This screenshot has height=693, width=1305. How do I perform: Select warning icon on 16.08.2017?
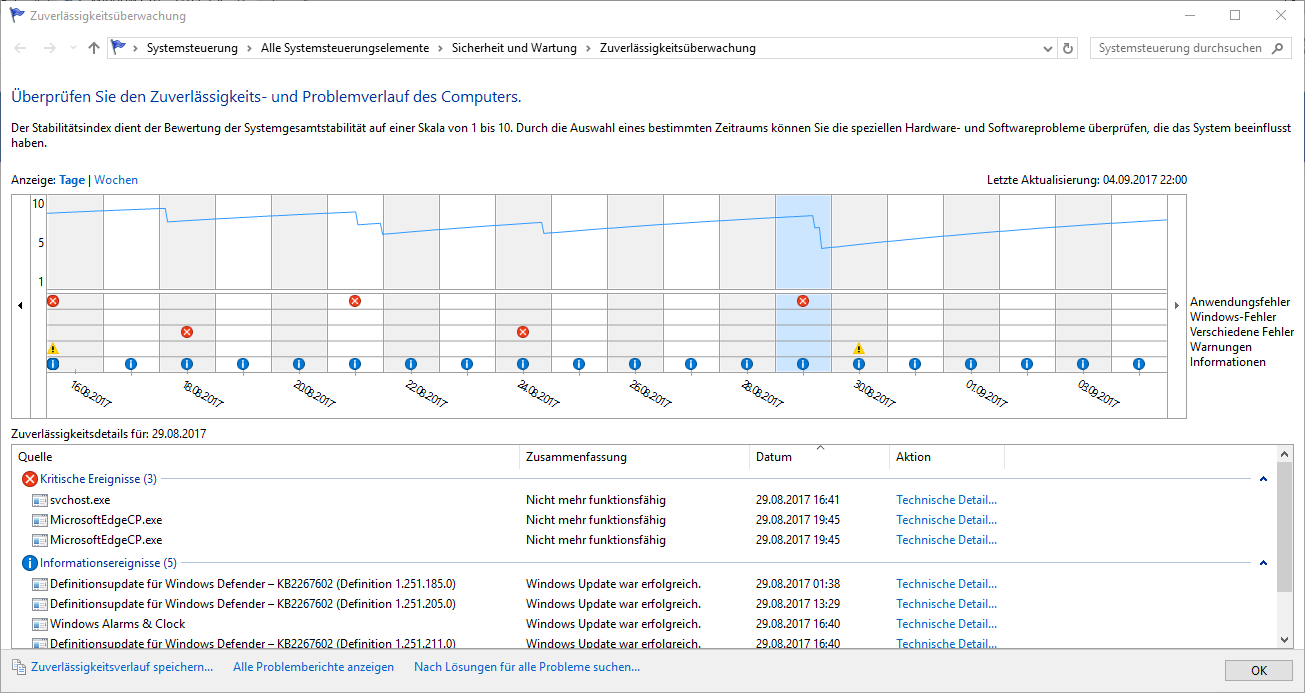[x=53, y=348]
